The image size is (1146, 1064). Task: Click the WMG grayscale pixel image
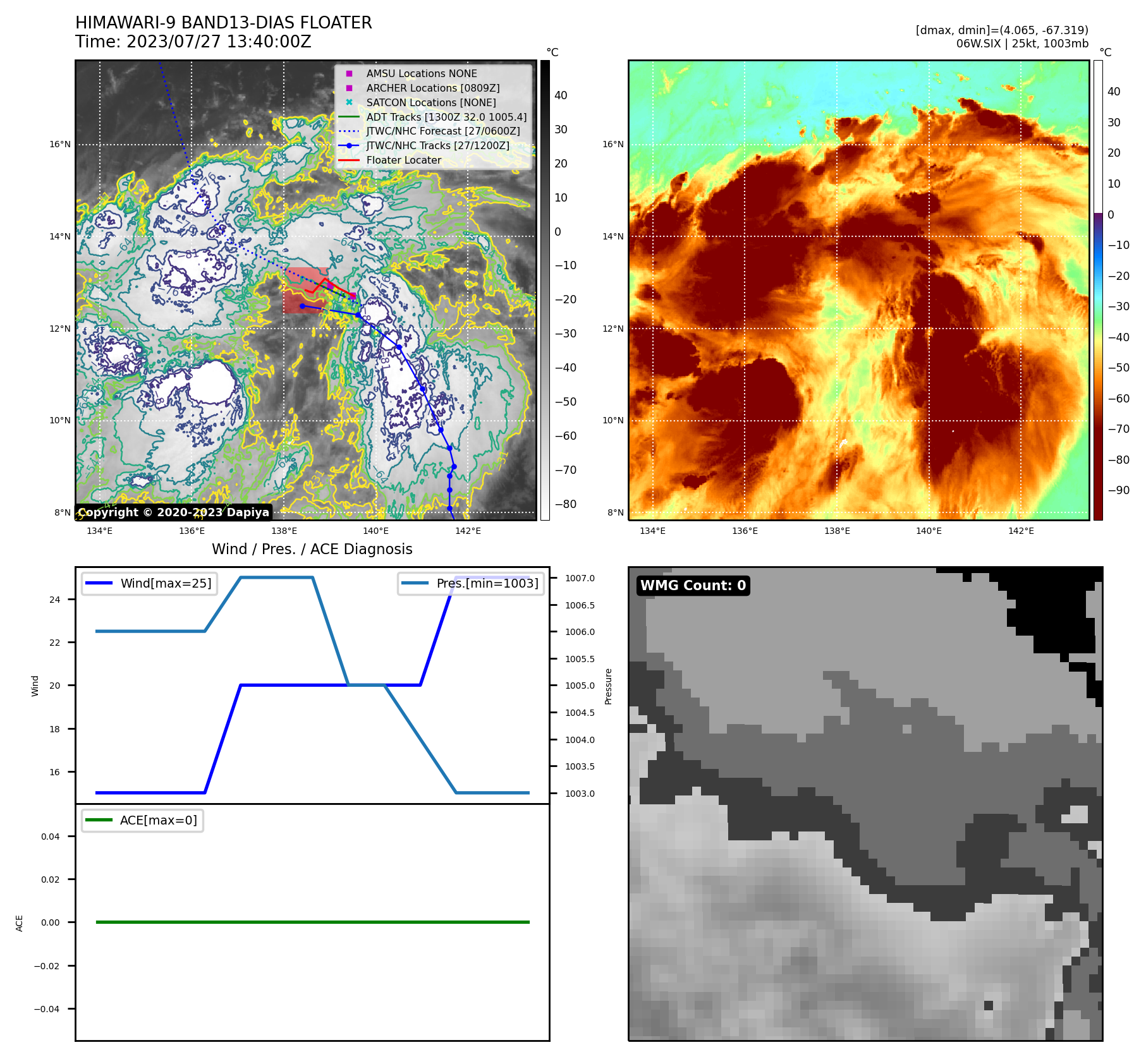[865, 804]
